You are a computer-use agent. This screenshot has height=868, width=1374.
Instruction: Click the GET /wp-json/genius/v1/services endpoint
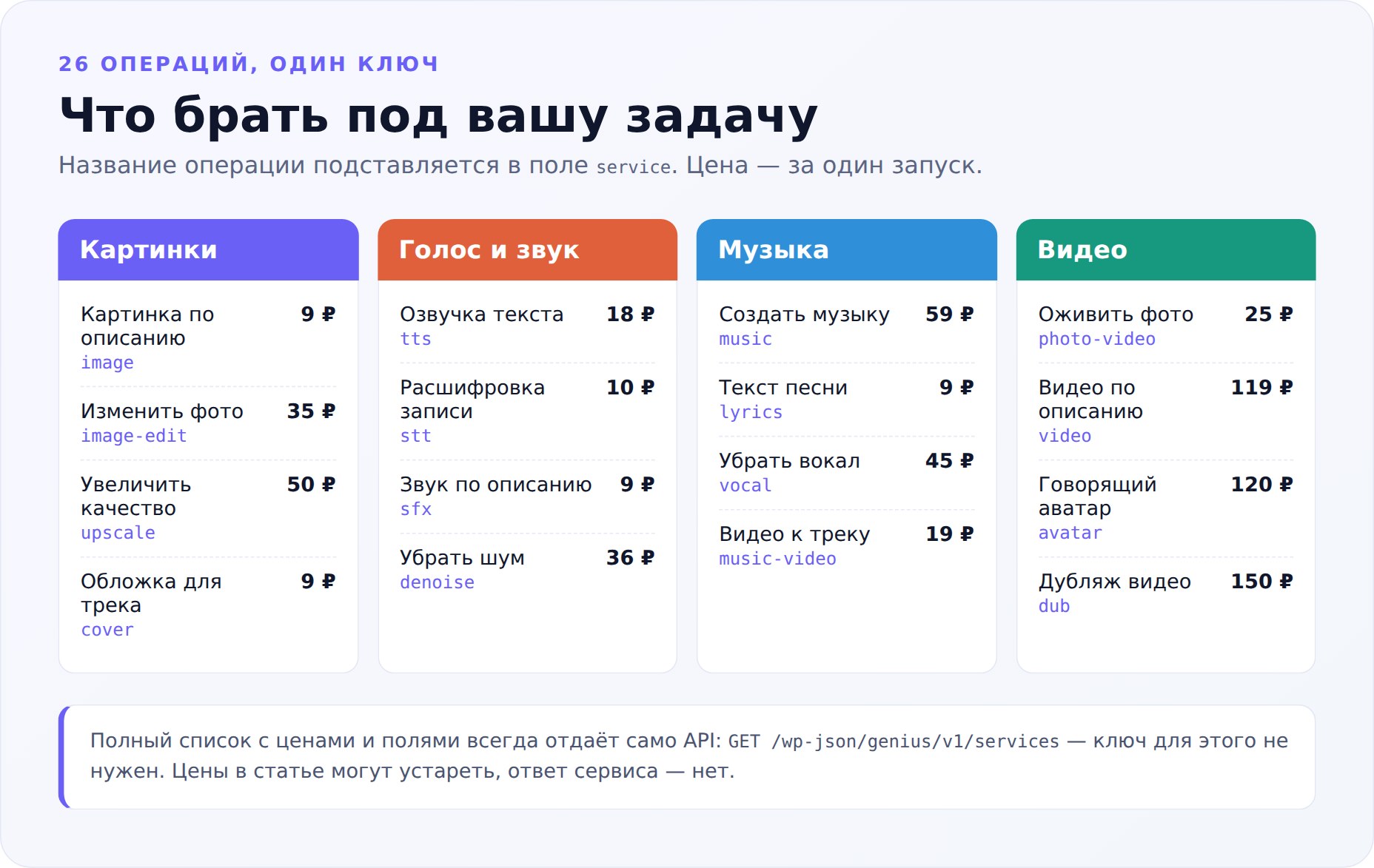[x=894, y=741]
